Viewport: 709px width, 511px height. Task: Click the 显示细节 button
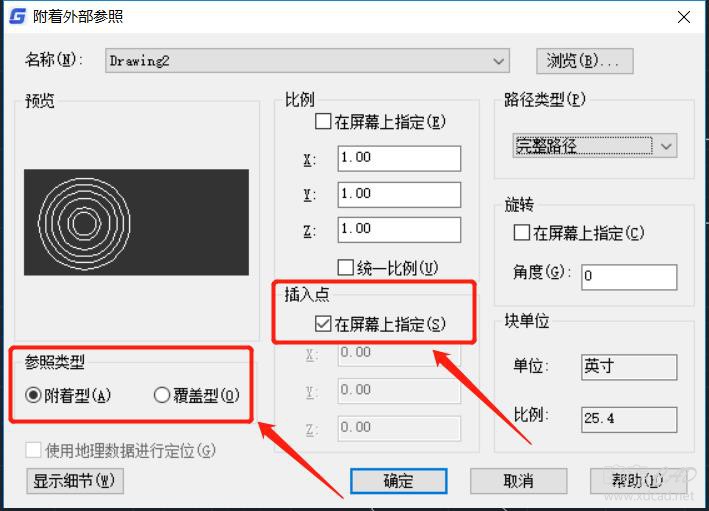tap(74, 481)
